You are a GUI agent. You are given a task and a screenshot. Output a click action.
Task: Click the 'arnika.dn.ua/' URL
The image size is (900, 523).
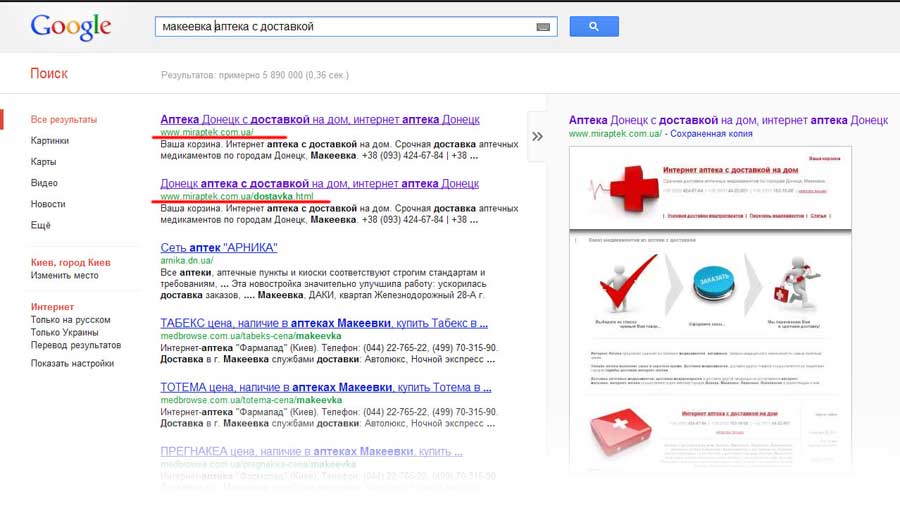(x=187, y=261)
